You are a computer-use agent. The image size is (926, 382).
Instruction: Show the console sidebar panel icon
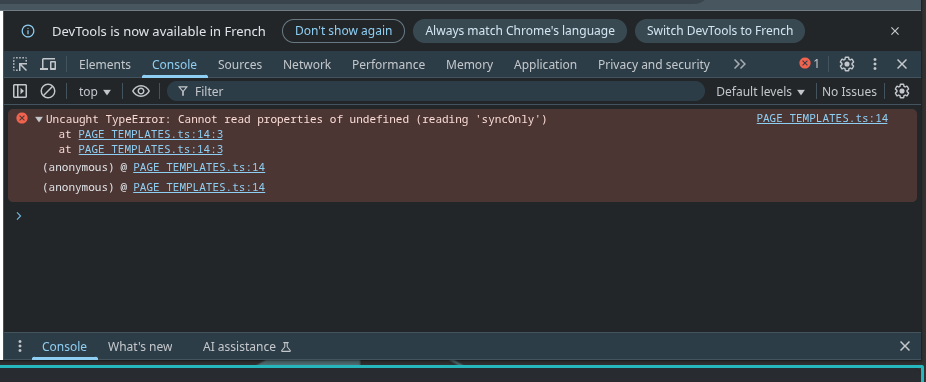click(20, 92)
